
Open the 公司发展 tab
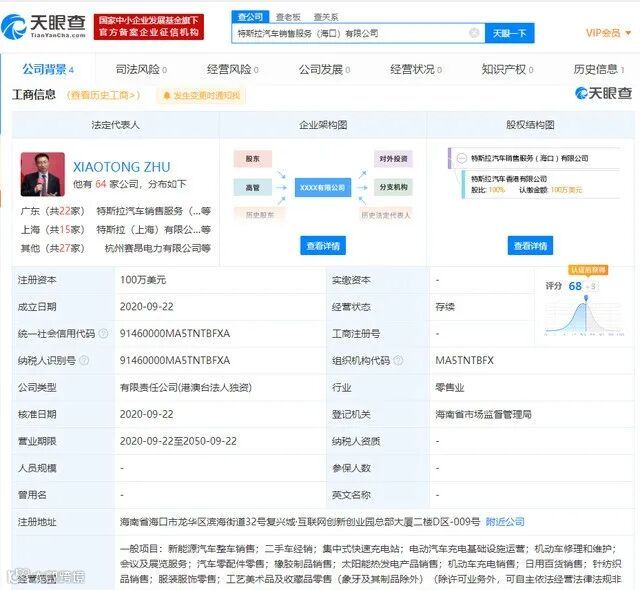[x=324, y=69]
